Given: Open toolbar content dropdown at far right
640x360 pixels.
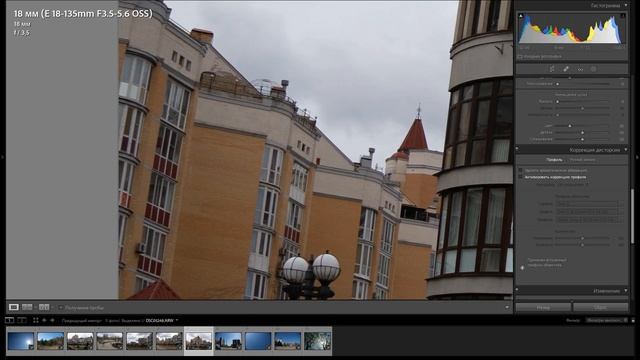Looking at the screenshot, I should pyautogui.click(x=507, y=307).
